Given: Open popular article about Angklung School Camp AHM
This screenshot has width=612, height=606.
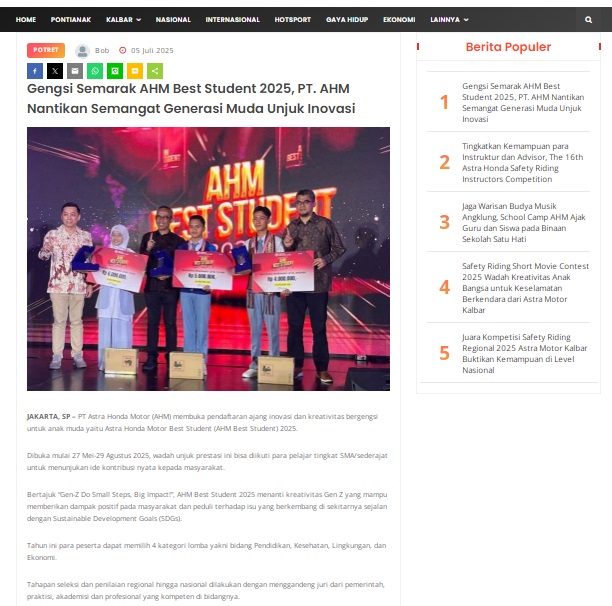Looking at the screenshot, I should (523, 222).
